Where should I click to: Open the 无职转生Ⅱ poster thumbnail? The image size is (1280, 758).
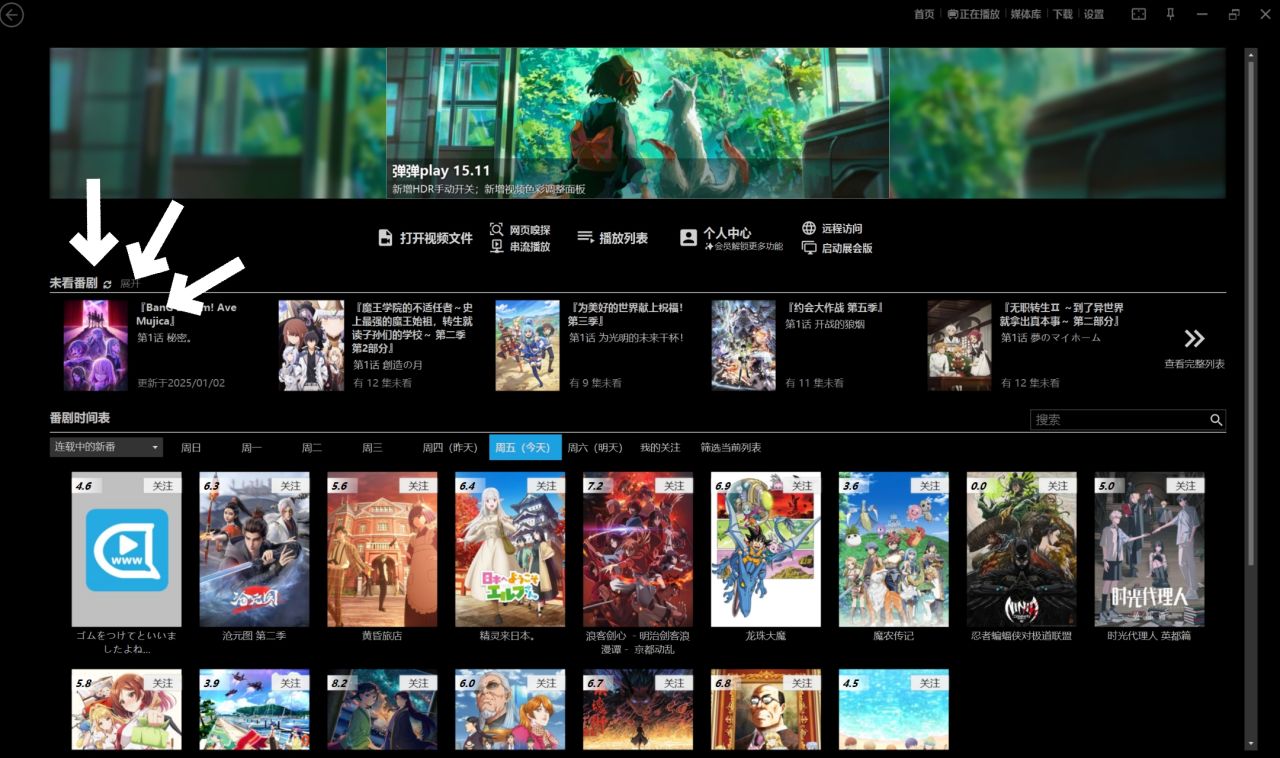[x=960, y=345]
